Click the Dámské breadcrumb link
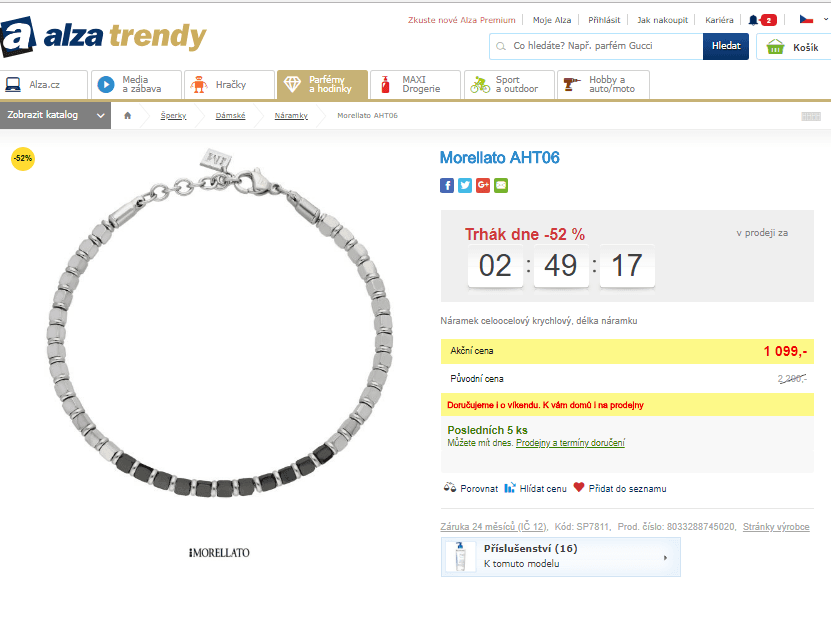The height and width of the screenshot is (622, 831). click(x=231, y=116)
